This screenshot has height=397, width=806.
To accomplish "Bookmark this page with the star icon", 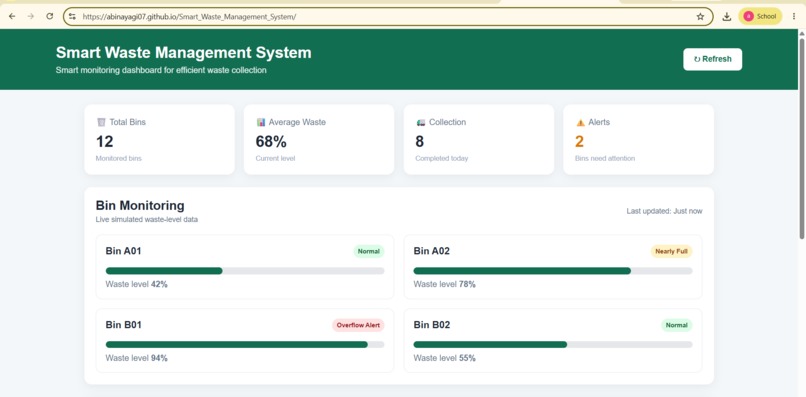I will [x=700, y=16].
